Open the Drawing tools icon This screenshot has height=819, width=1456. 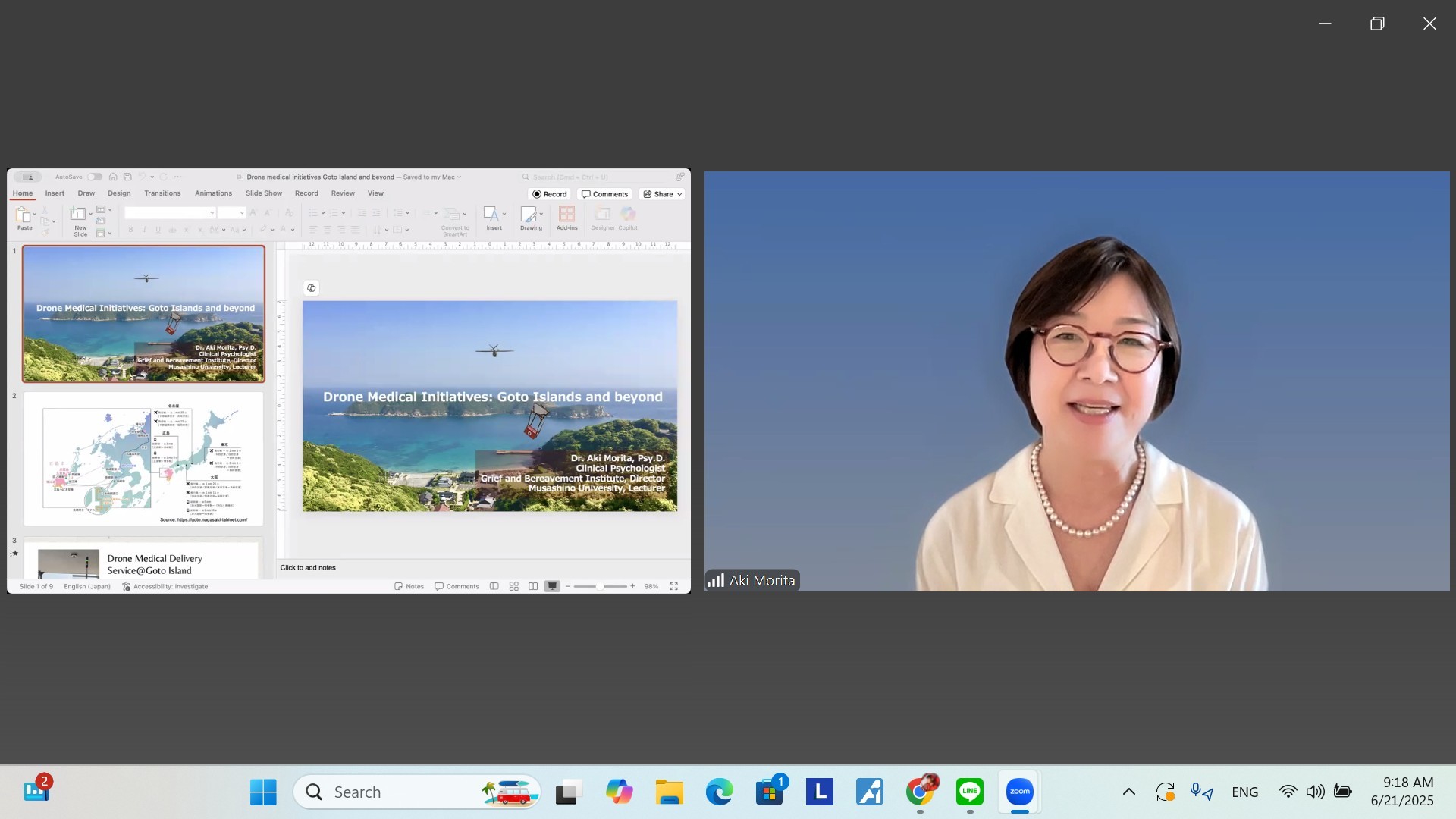pos(529,215)
